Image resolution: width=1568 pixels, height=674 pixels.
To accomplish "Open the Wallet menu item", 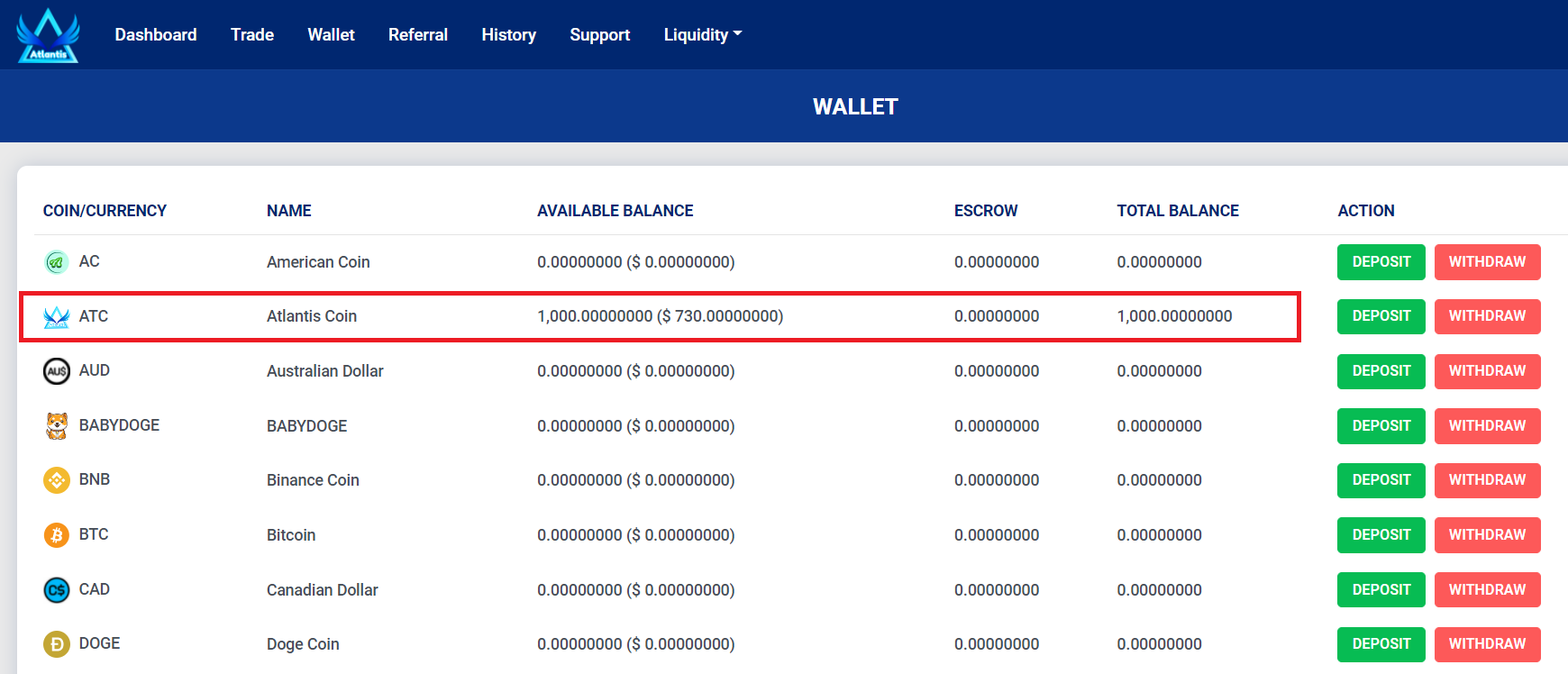I will coord(331,35).
